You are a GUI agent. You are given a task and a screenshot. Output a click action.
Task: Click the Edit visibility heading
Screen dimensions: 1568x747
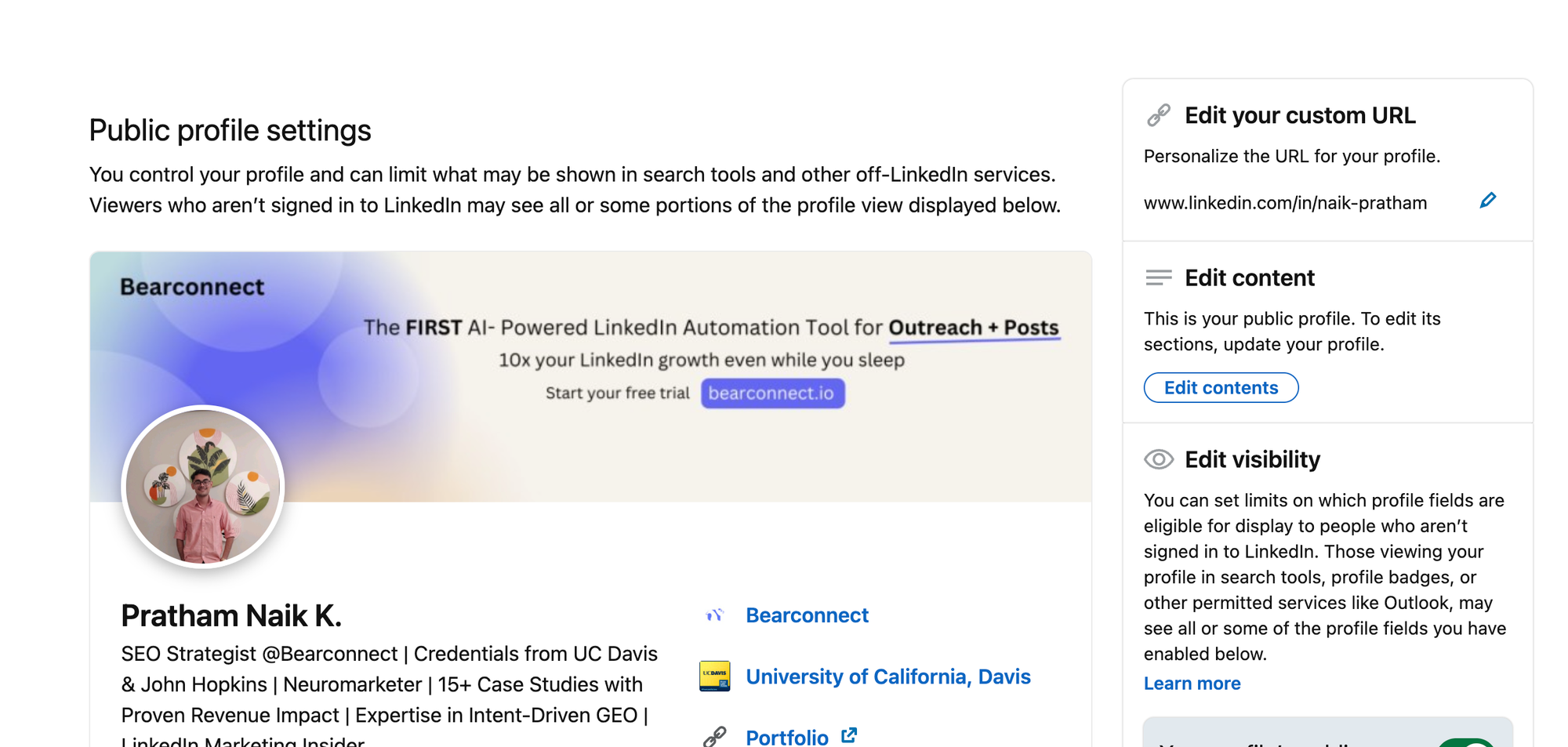coord(1252,459)
